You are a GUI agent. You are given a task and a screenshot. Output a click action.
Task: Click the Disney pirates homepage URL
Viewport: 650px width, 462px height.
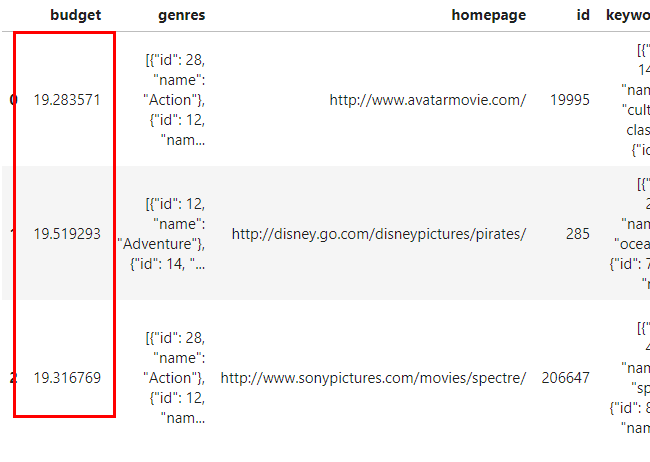click(378, 234)
